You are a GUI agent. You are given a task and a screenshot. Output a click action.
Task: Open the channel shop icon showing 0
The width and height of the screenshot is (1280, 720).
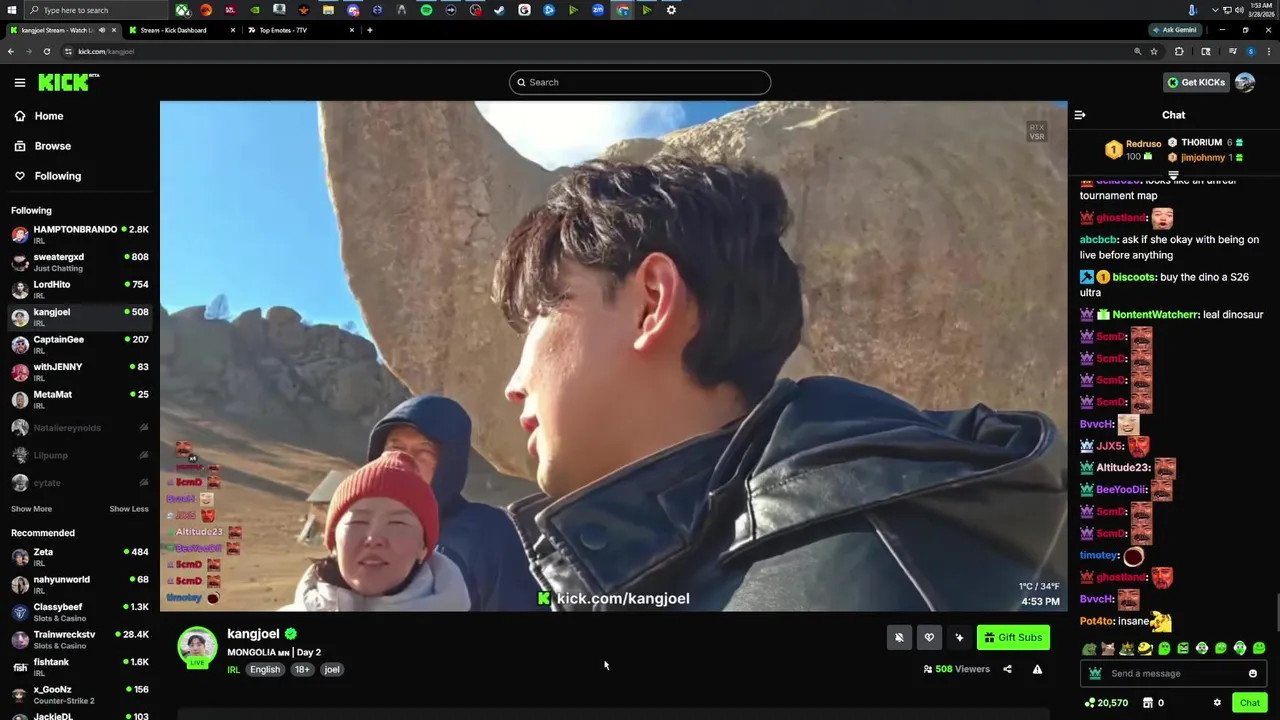click(1153, 703)
